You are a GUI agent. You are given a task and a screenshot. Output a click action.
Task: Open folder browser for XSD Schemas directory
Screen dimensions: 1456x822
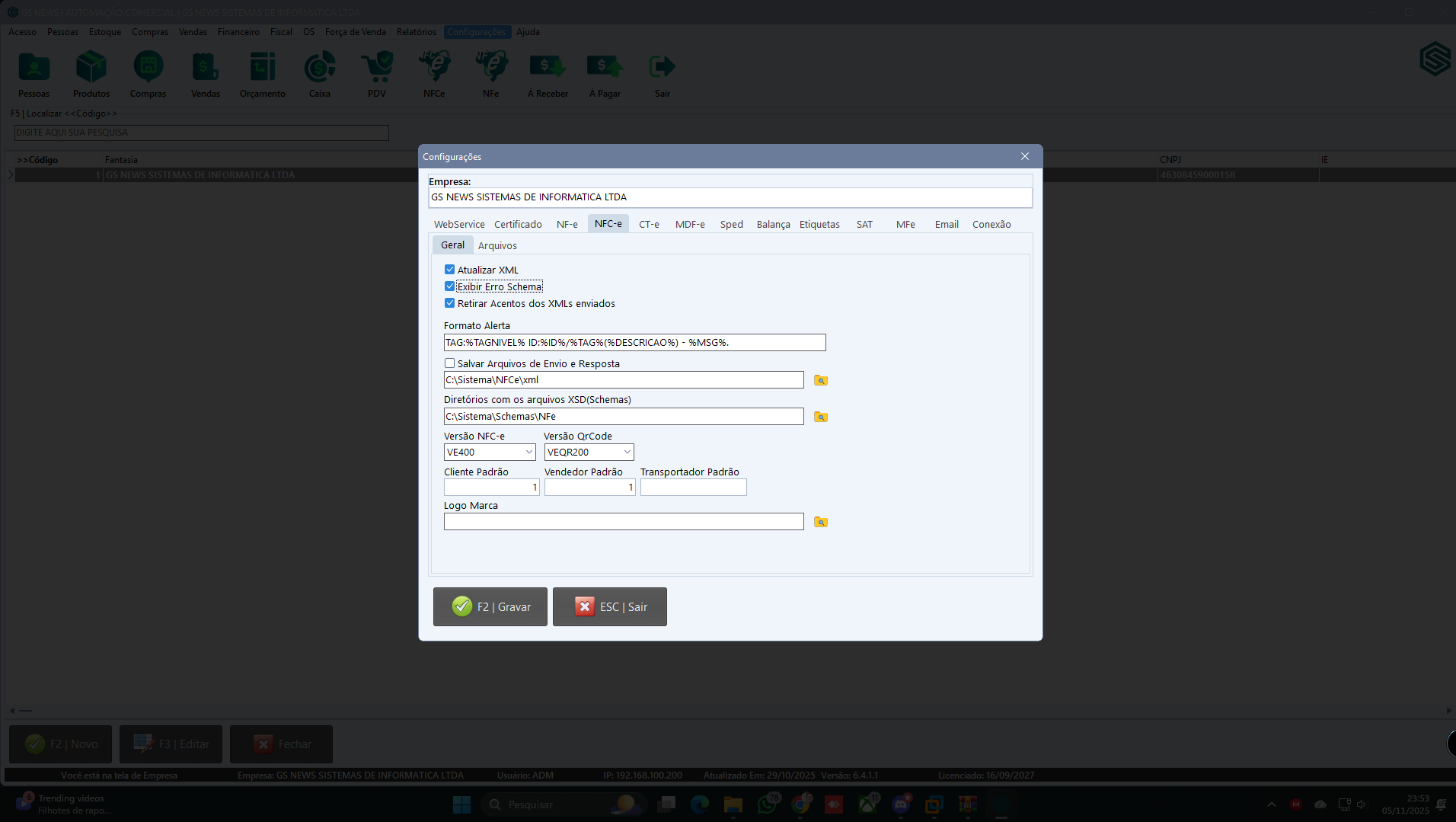click(x=819, y=417)
